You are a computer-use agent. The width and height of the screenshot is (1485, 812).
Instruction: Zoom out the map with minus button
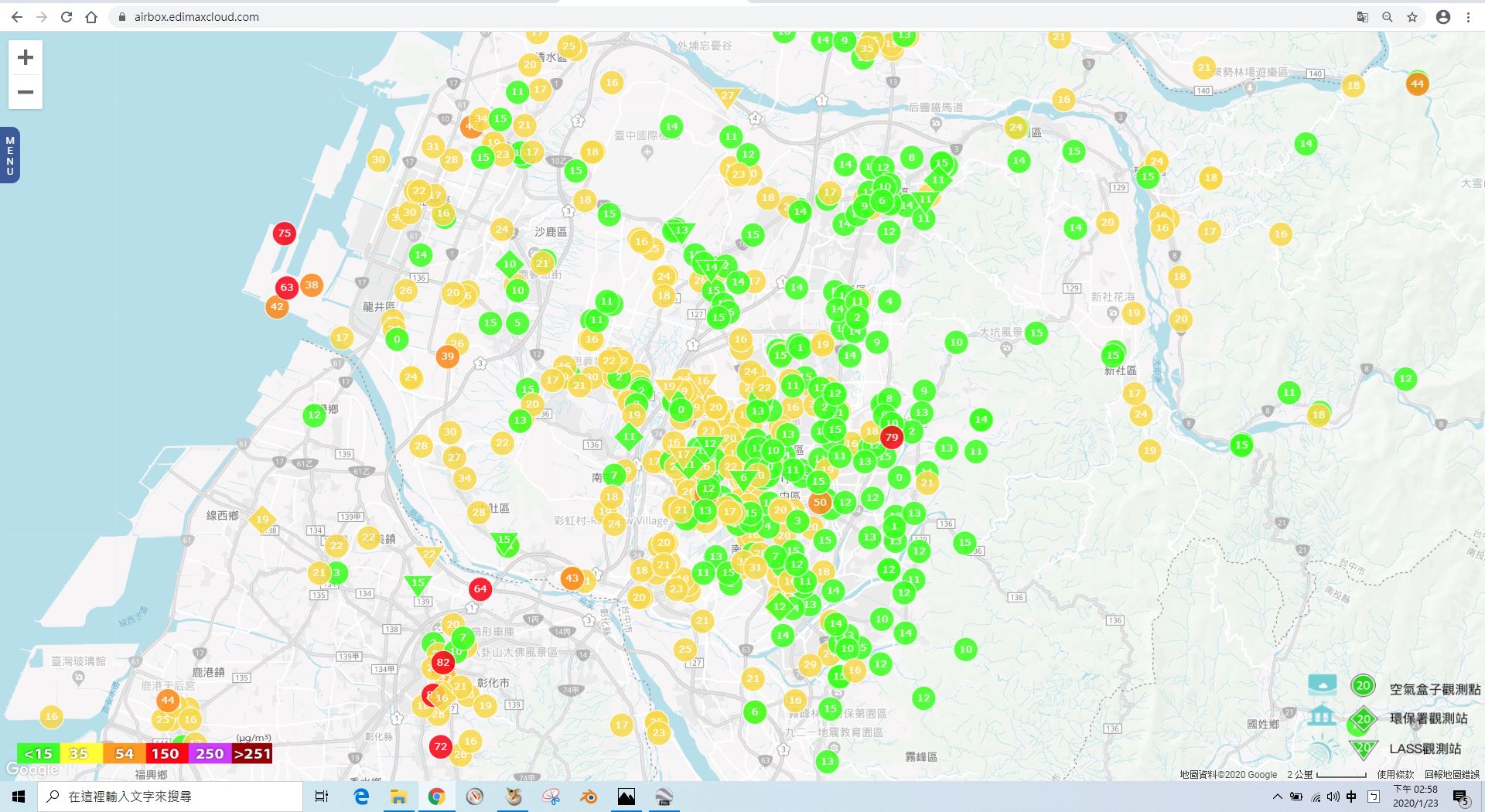tap(26, 92)
